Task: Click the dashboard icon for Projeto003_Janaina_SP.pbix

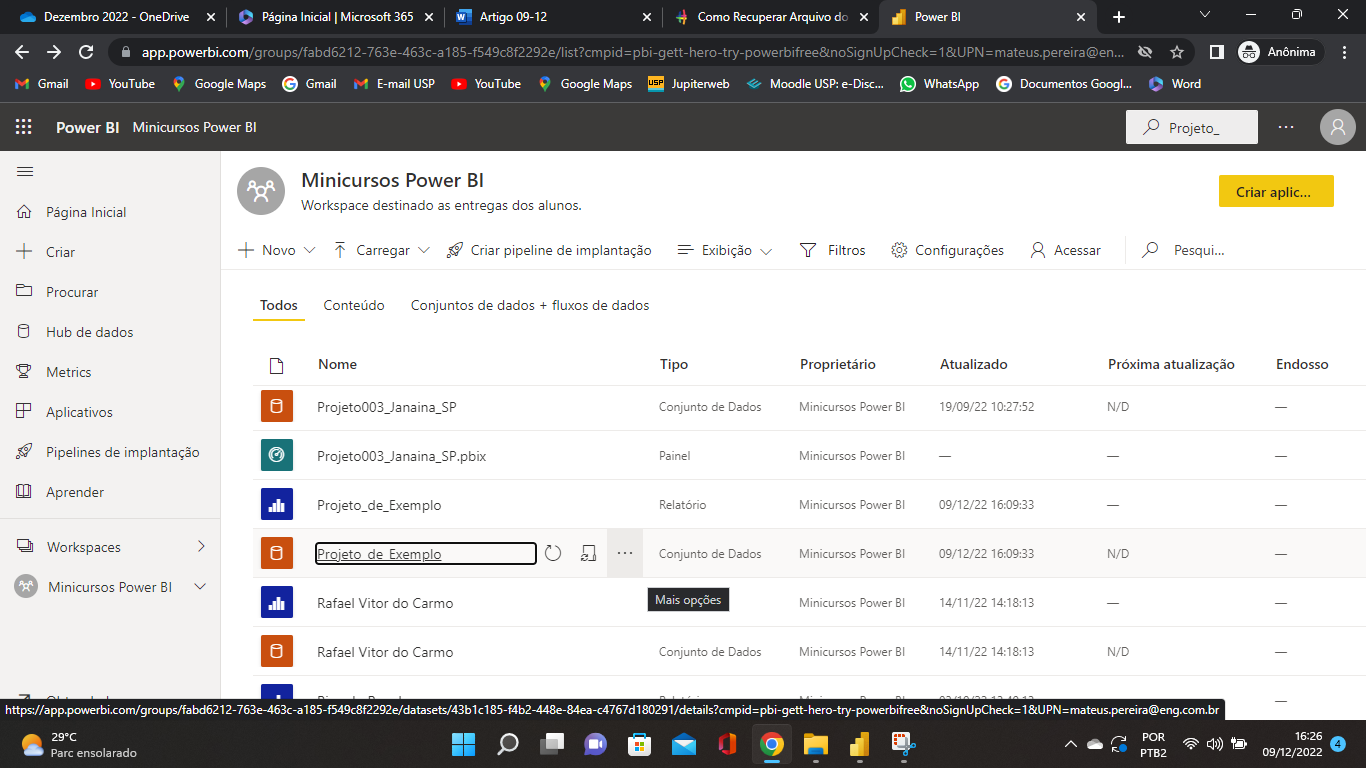Action: tap(277, 455)
